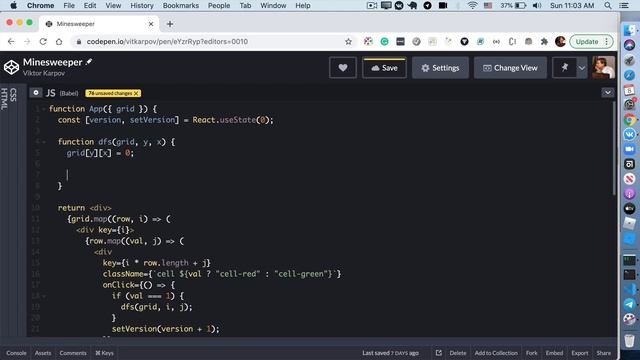Love this pen with heart button
The width and height of the screenshot is (640, 360).
coord(343,68)
